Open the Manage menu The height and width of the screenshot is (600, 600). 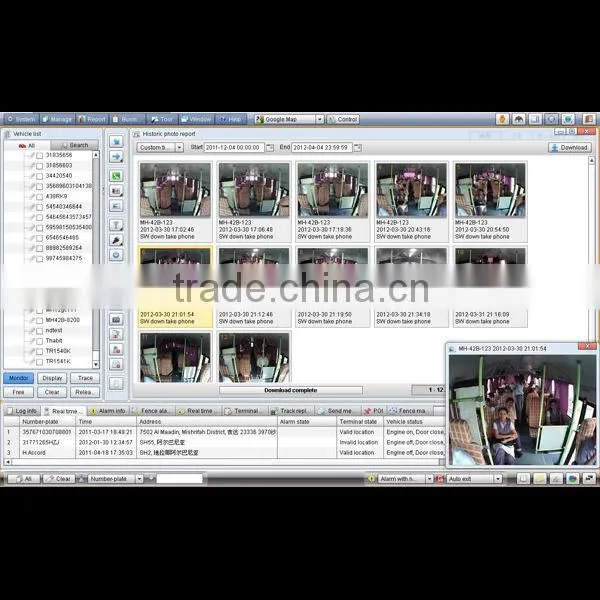click(57, 119)
